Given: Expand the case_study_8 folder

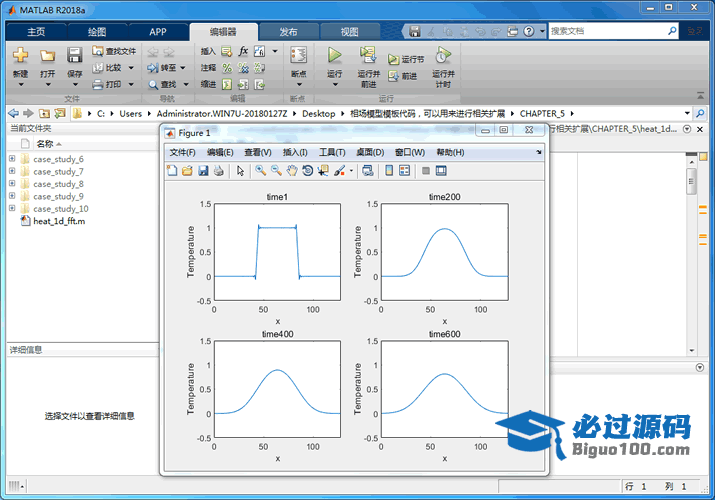Looking at the screenshot, I should click(x=12, y=183).
